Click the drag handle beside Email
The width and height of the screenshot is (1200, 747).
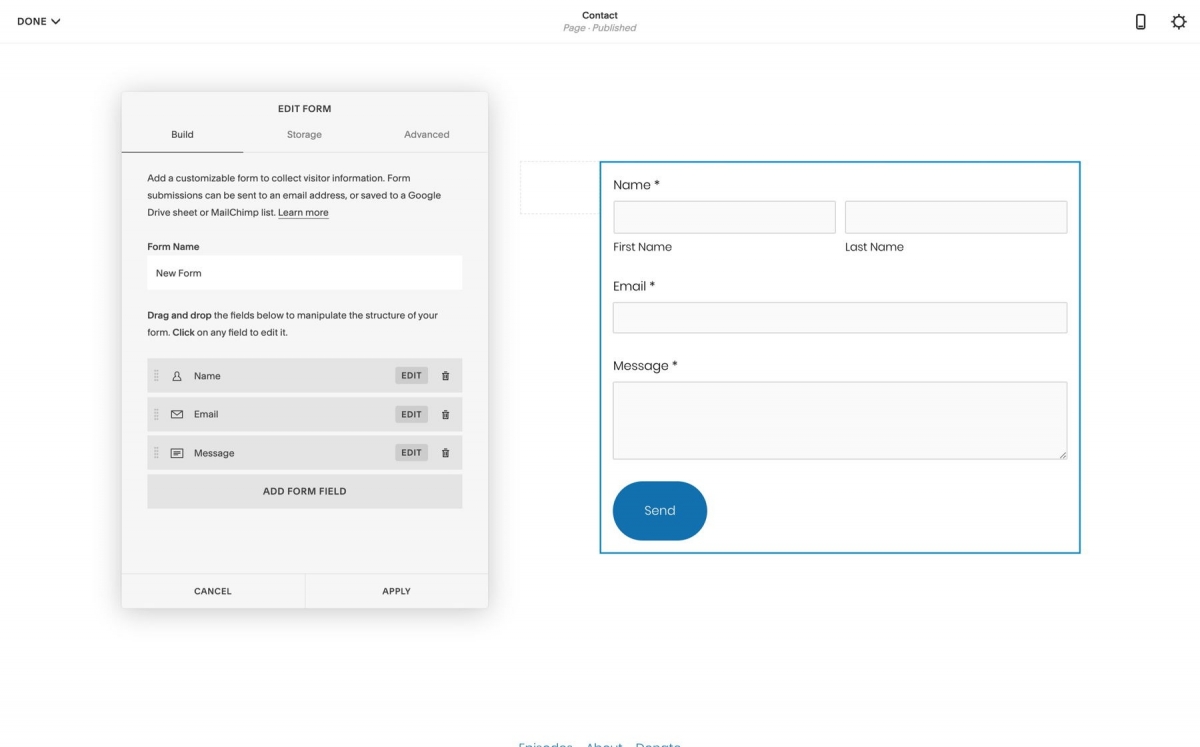(x=157, y=414)
